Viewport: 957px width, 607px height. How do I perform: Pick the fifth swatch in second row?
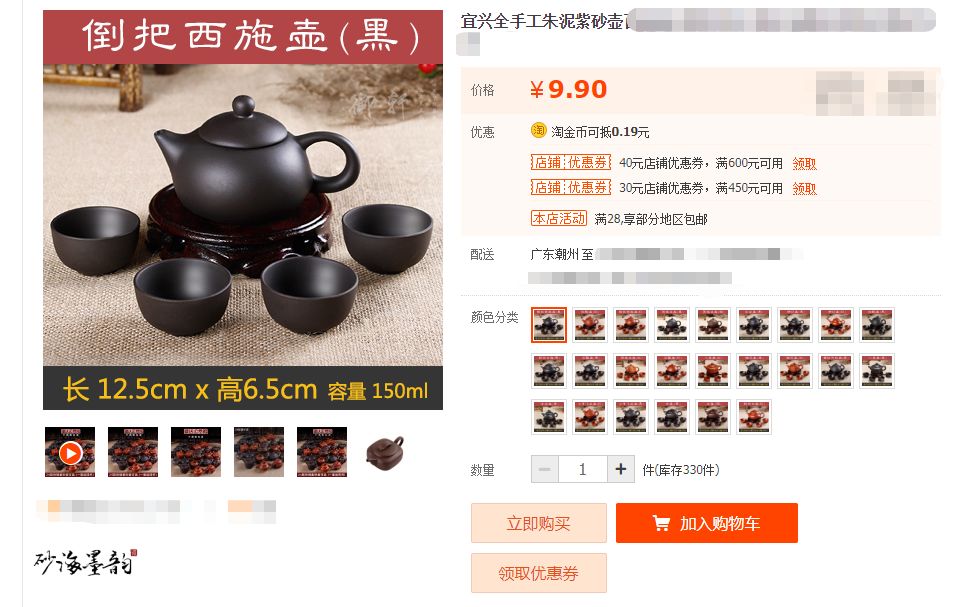(713, 371)
